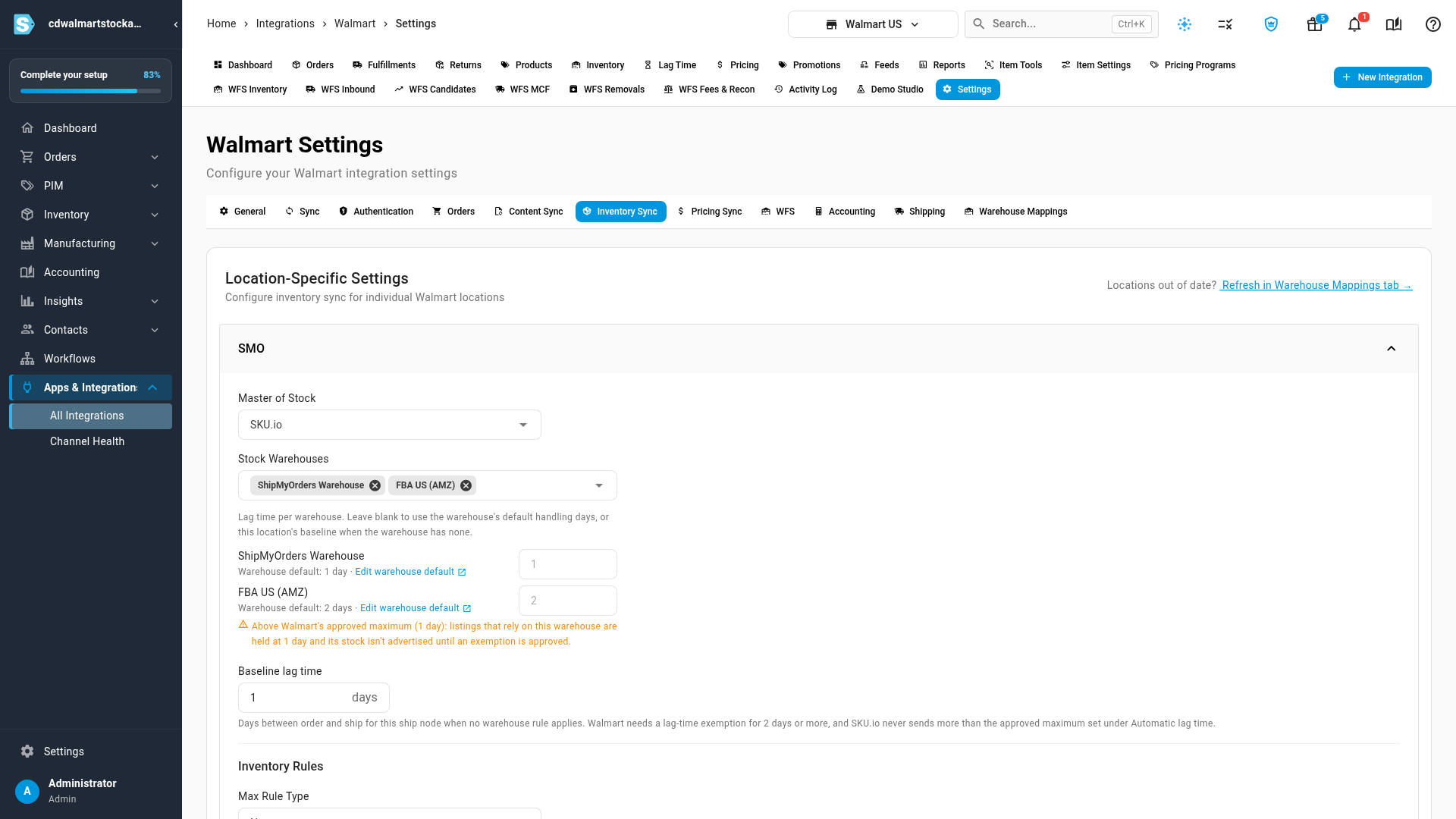Expand the Orders sidebar menu
Screen dimensions: 1456x819
[90, 157]
